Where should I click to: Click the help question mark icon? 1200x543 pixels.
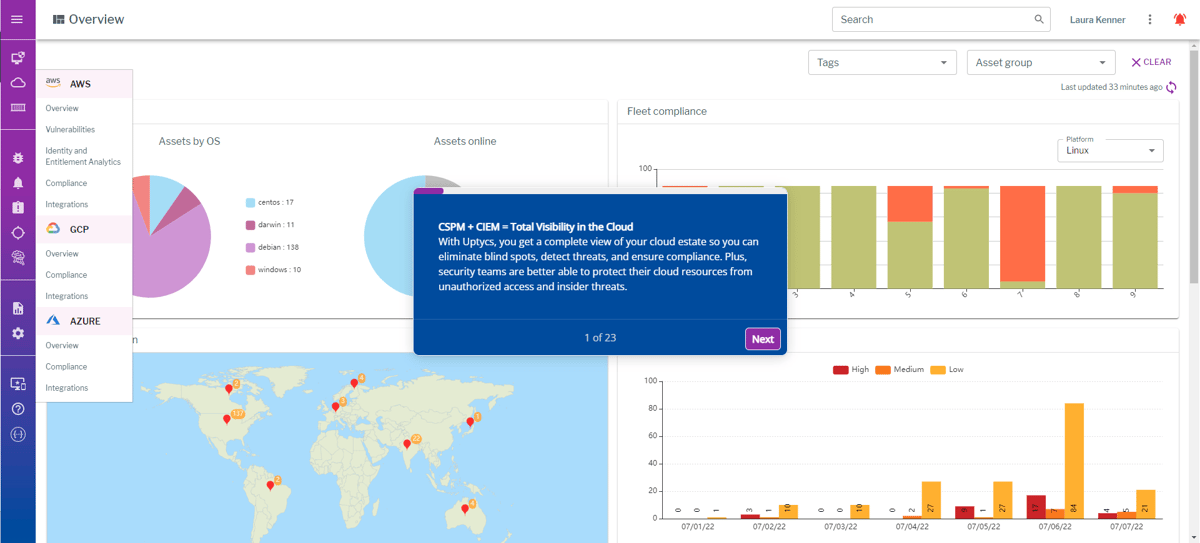[x=18, y=409]
